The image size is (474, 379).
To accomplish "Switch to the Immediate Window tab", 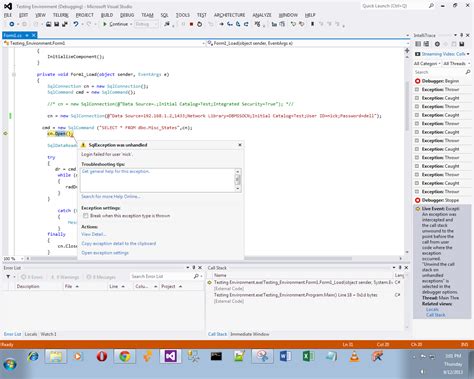I will click(x=250, y=334).
